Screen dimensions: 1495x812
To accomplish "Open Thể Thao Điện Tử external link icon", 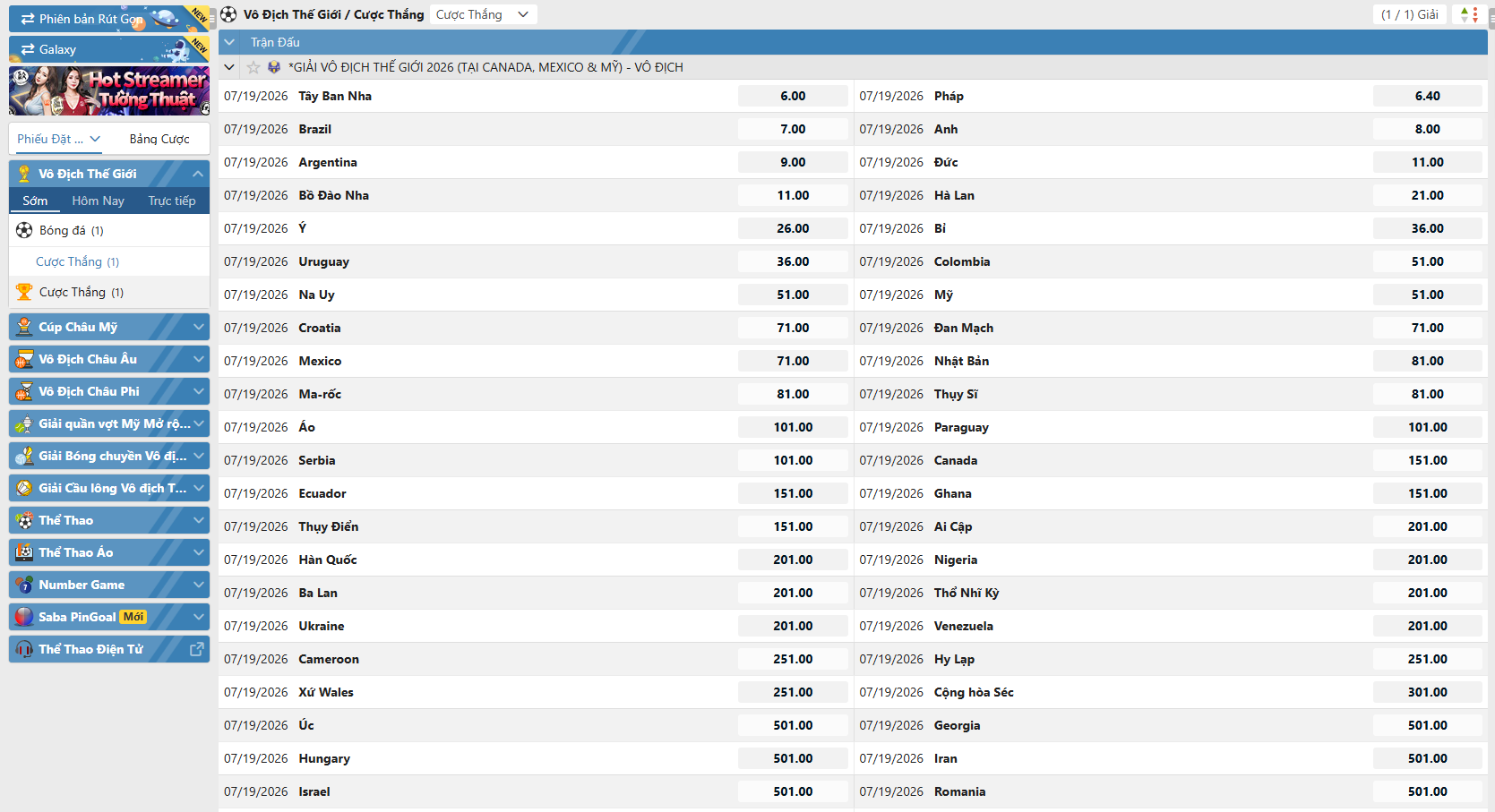I will pos(197,649).
